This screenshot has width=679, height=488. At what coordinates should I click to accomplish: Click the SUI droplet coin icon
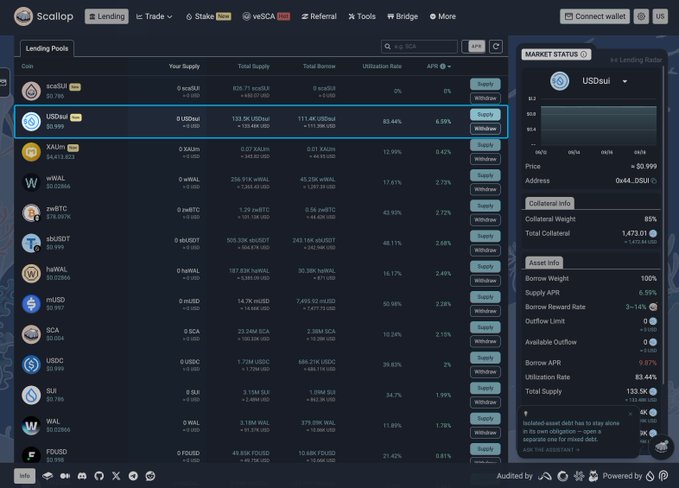click(x=31, y=395)
